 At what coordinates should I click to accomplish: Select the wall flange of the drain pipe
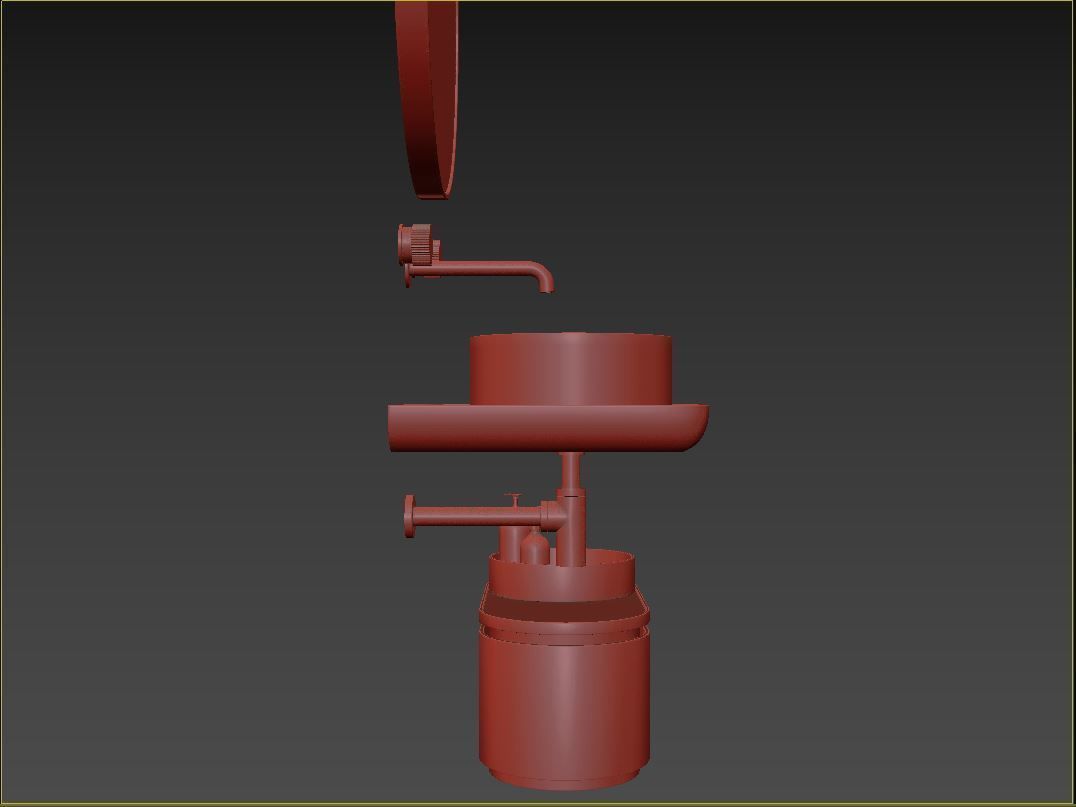(x=409, y=516)
